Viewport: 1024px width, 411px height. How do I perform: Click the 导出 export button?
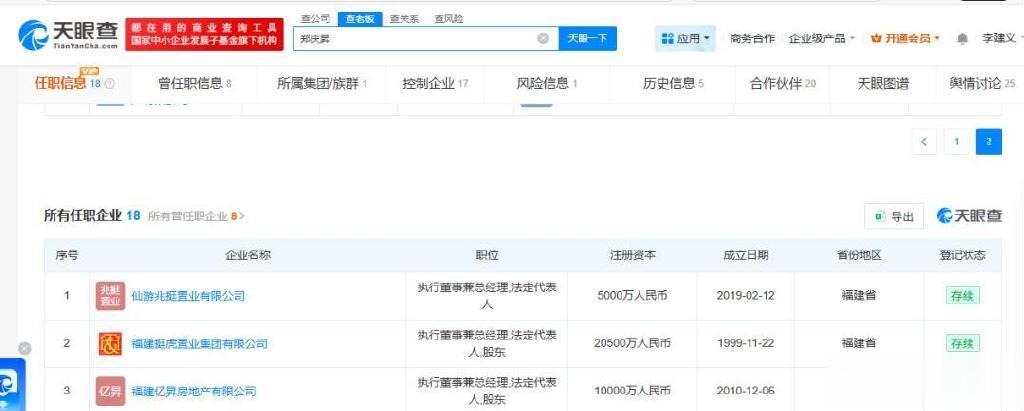[894, 216]
